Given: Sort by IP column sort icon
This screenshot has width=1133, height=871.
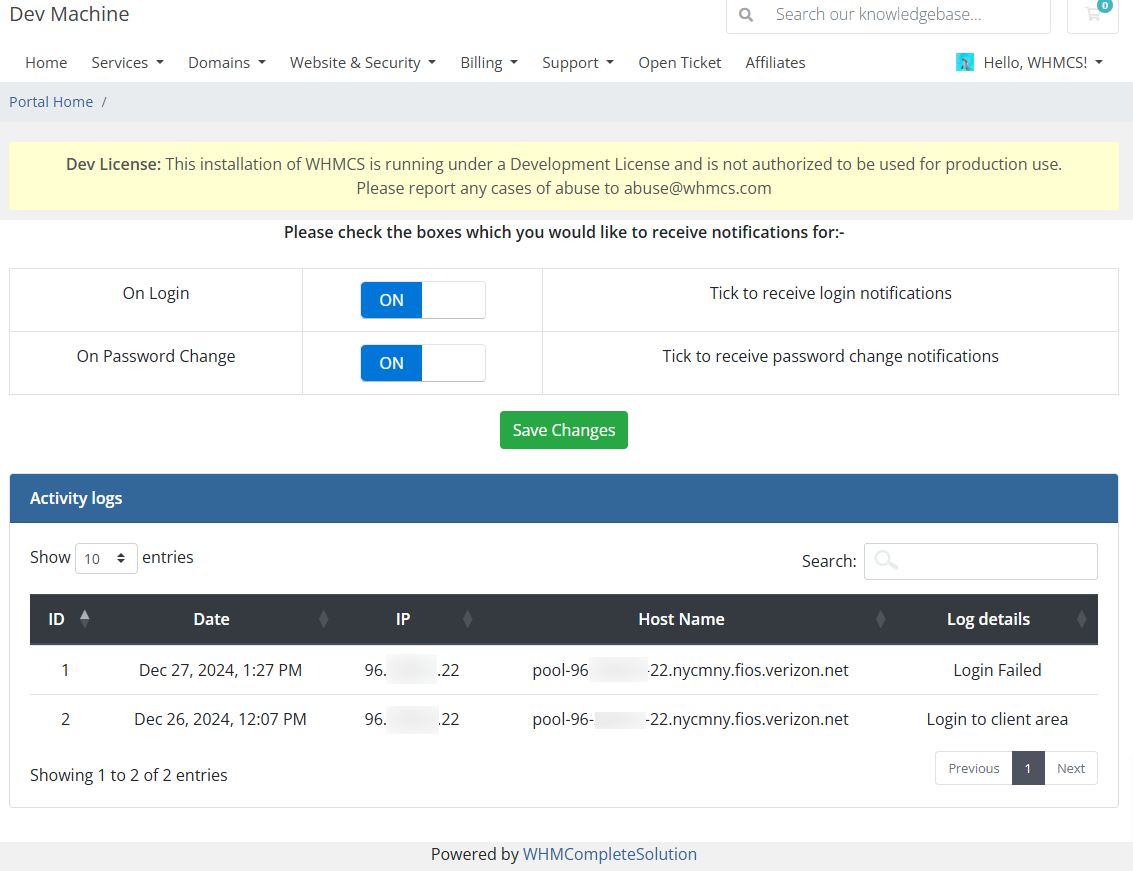Looking at the screenshot, I should point(468,619).
